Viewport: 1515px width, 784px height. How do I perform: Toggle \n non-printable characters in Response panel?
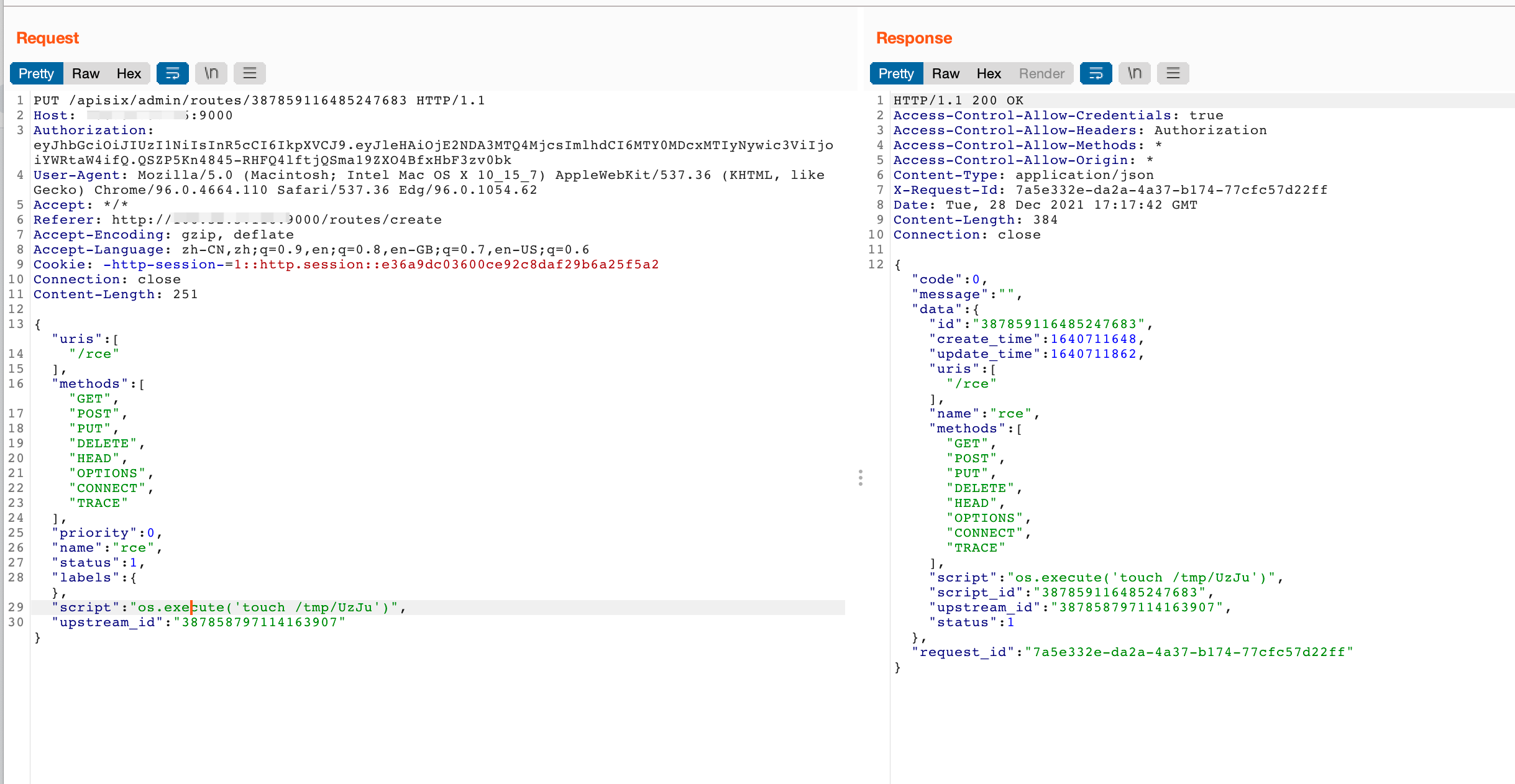(x=1135, y=73)
